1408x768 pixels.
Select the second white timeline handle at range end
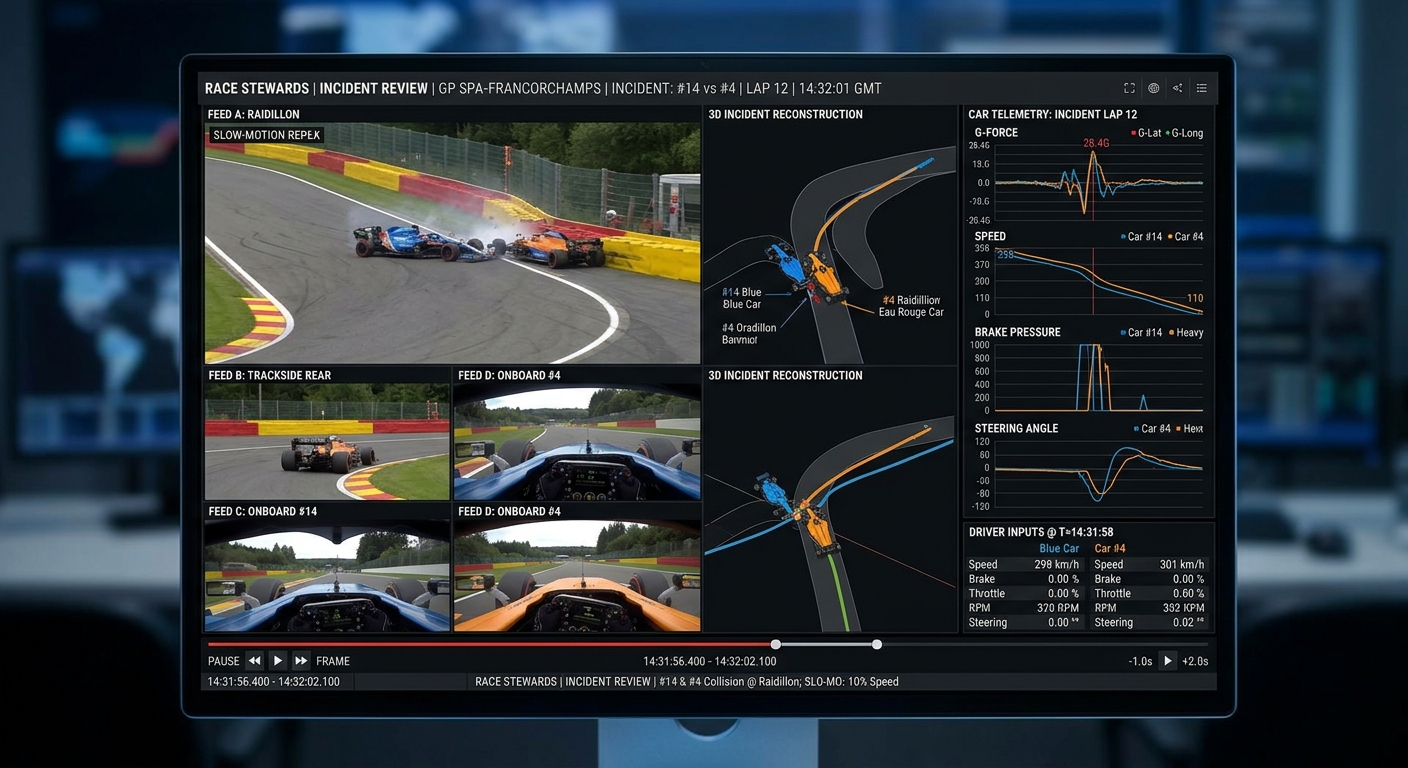[877, 644]
